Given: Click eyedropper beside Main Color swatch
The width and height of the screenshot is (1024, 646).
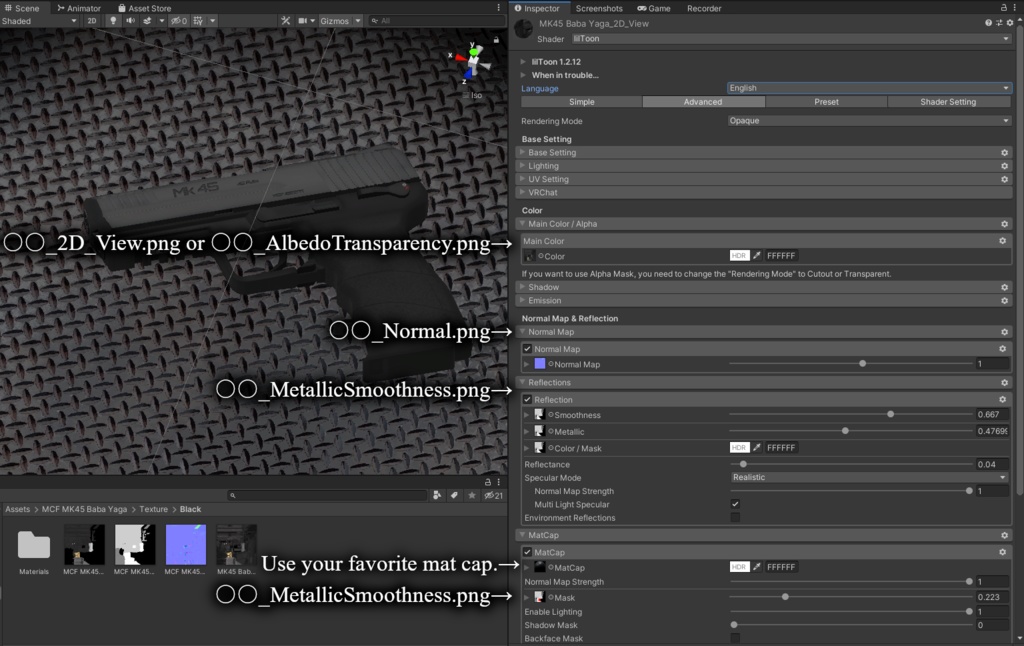Looking at the screenshot, I should pyautogui.click(x=757, y=255).
